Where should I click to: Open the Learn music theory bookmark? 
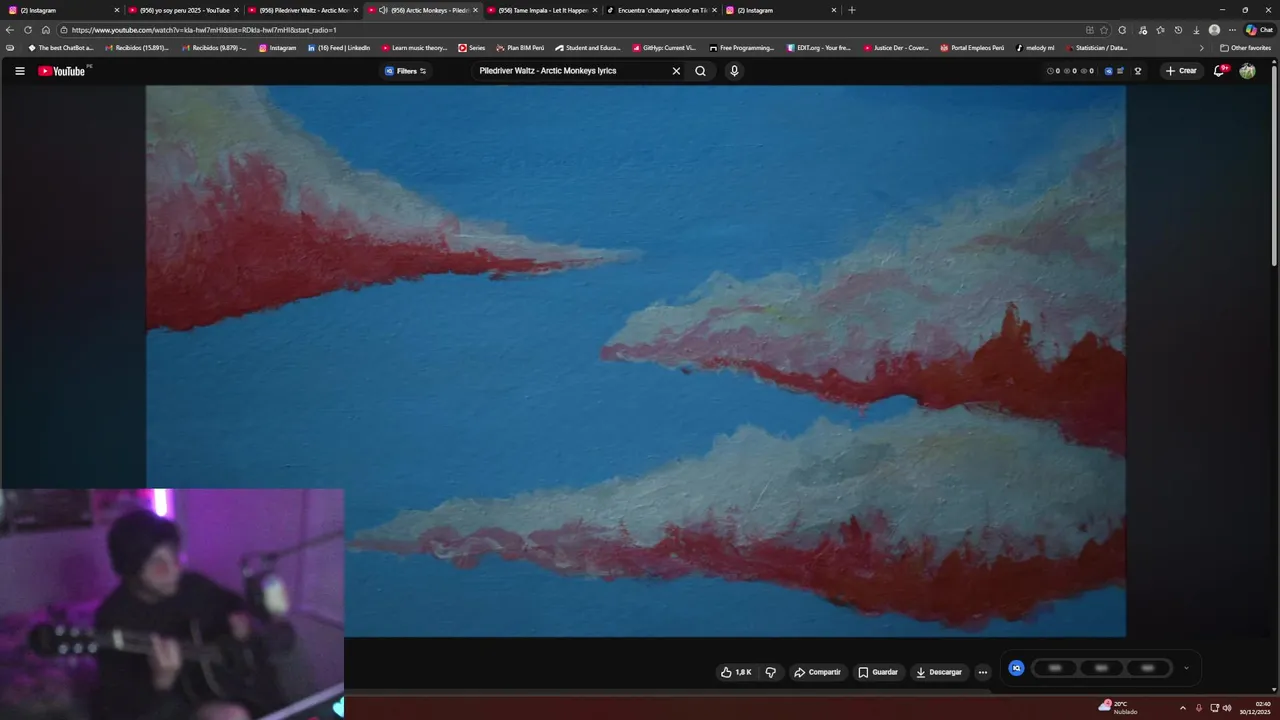414,48
